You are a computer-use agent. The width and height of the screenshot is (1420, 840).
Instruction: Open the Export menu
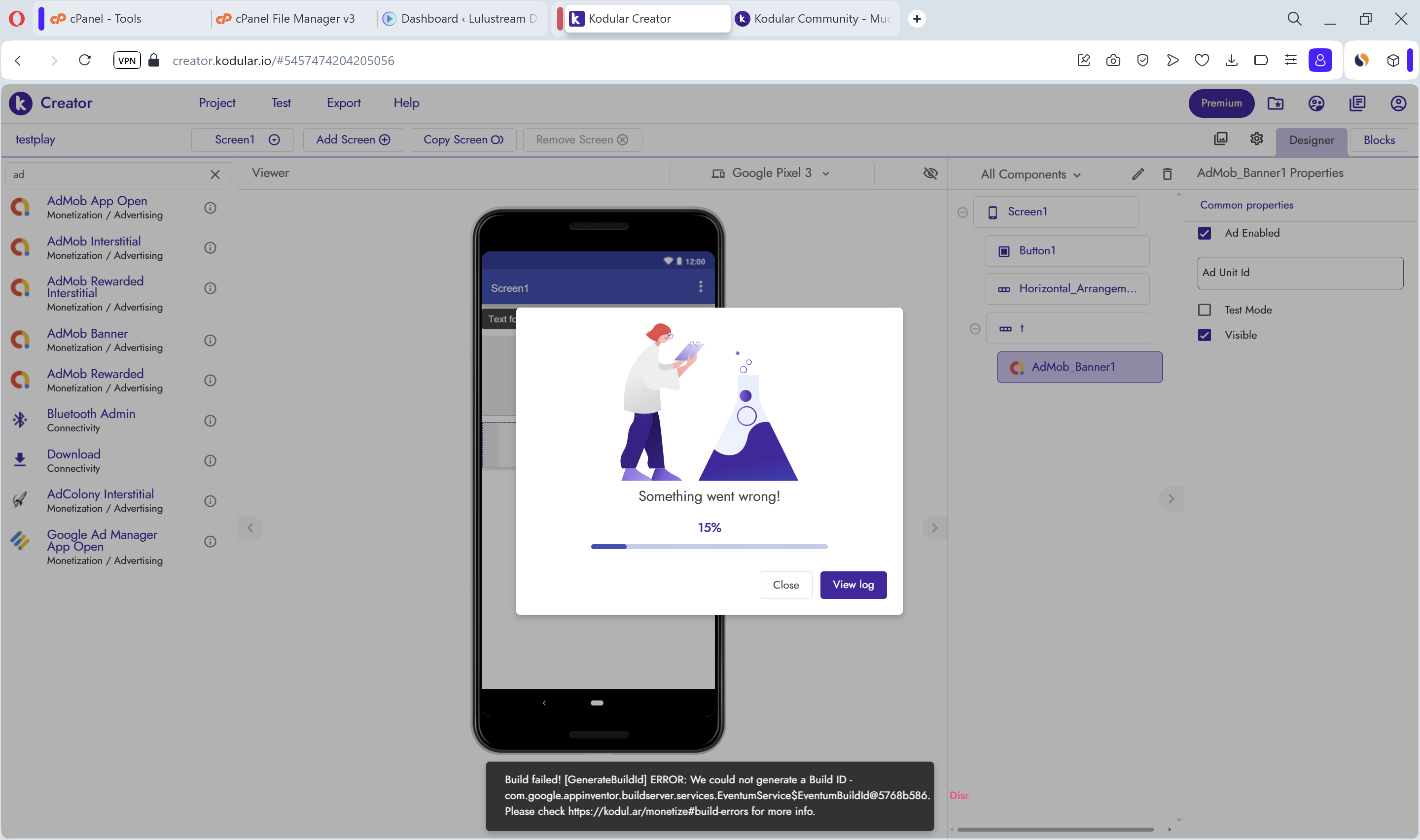tap(344, 103)
